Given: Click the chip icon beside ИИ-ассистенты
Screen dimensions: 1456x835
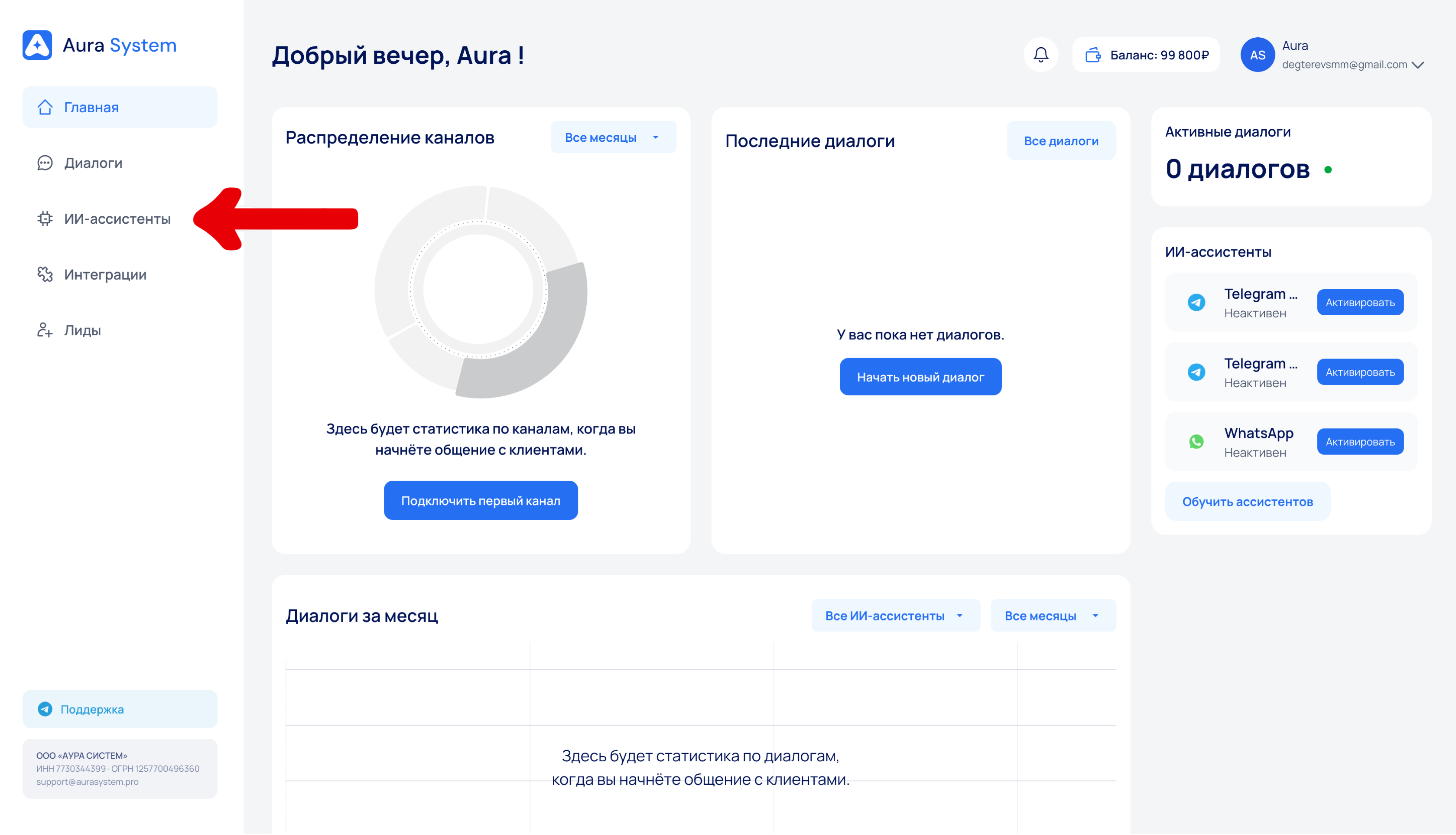Looking at the screenshot, I should (x=45, y=219).
